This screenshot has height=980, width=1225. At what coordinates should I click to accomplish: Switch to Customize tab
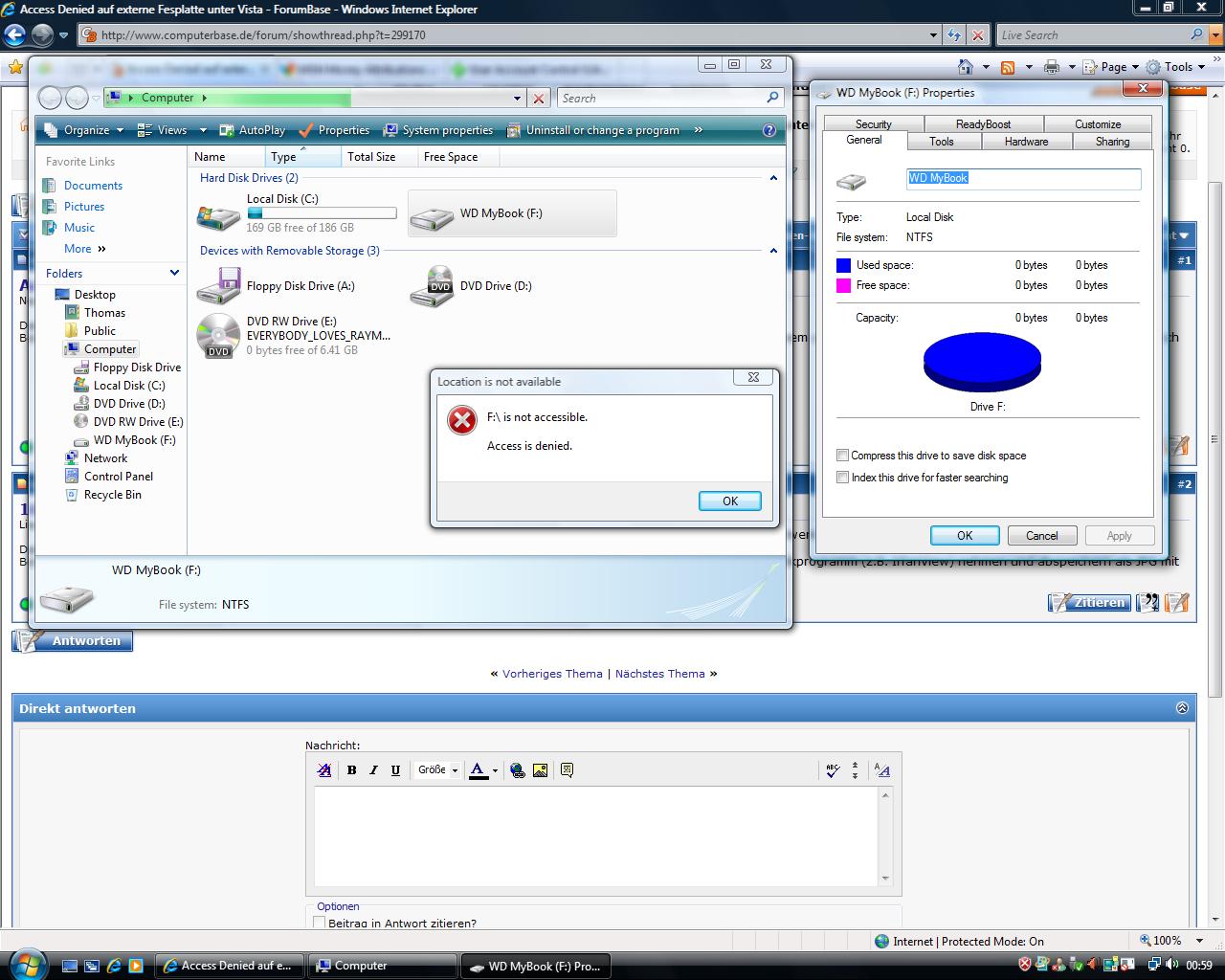click(x=1098, y=124)
